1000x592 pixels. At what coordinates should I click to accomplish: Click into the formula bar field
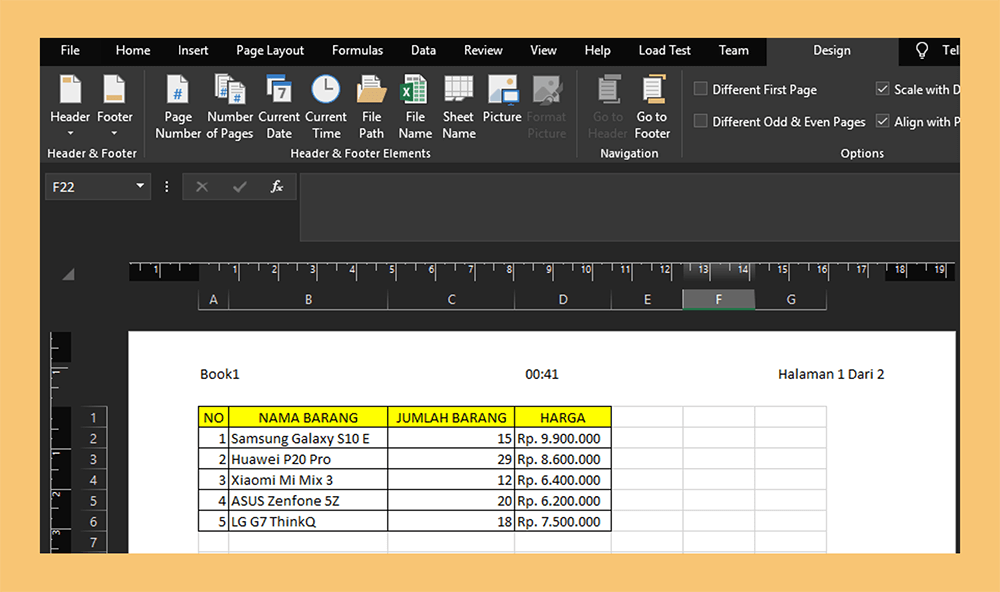pyautogui.click(x=629, y=207)
